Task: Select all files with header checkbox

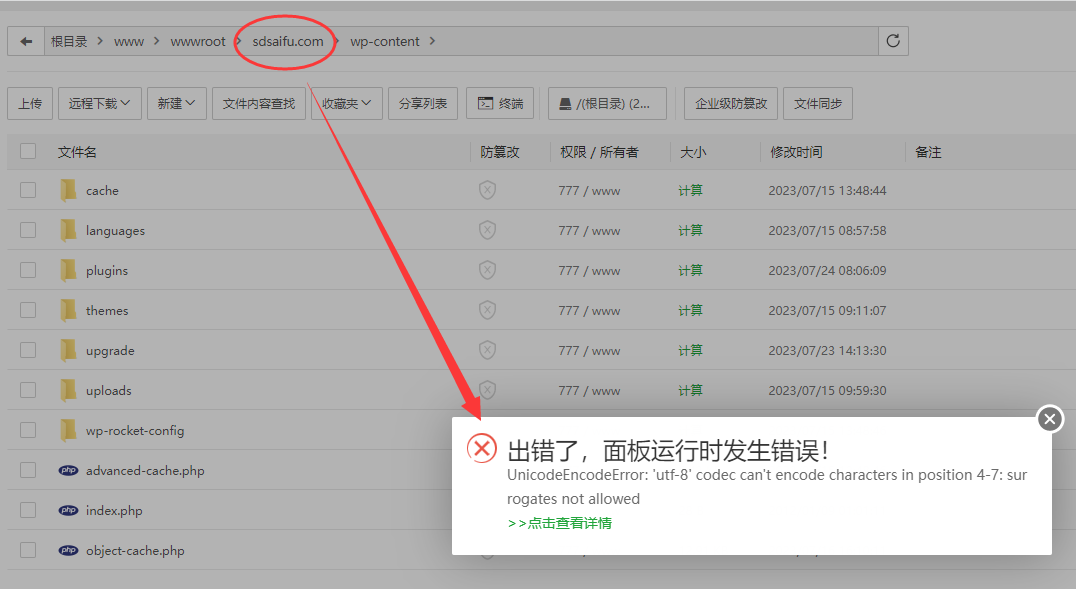Action: pyautogui.click(x=28, y=151)
